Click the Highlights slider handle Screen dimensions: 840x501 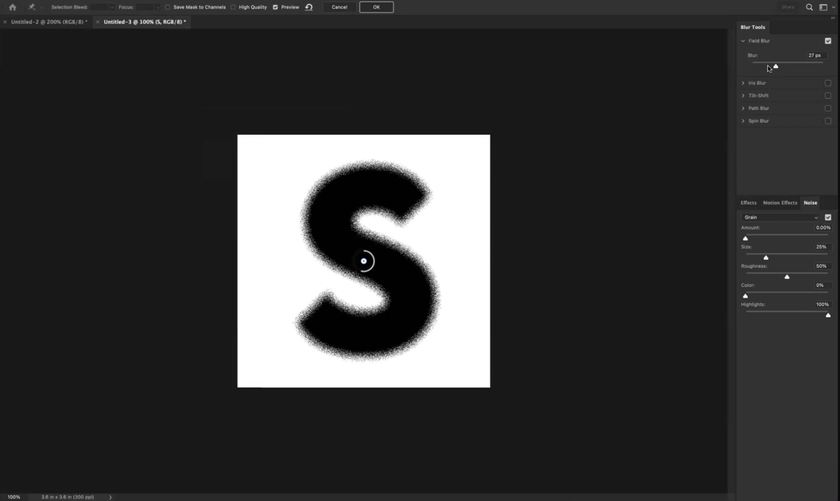point(828,315)
